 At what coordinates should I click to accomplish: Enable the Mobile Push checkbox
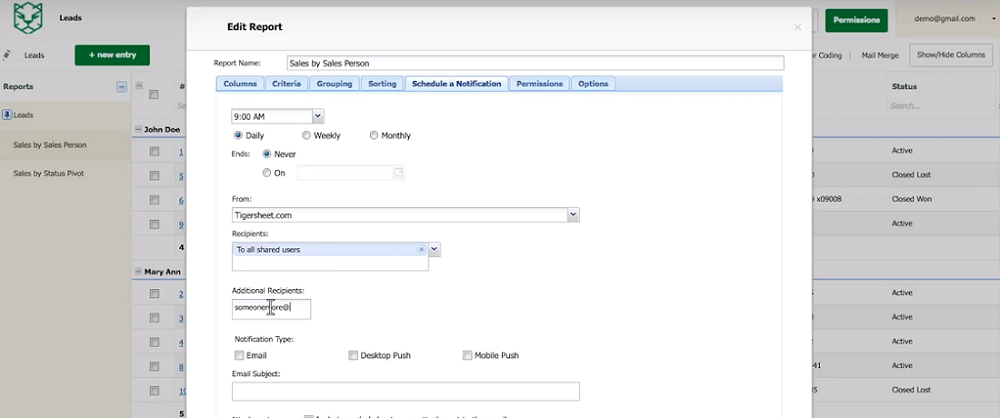(x=467, y=355)
